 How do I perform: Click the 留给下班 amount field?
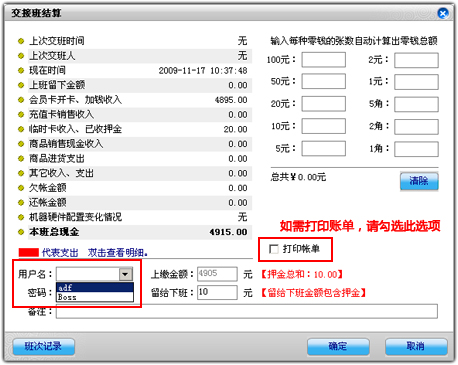[217, 292]
